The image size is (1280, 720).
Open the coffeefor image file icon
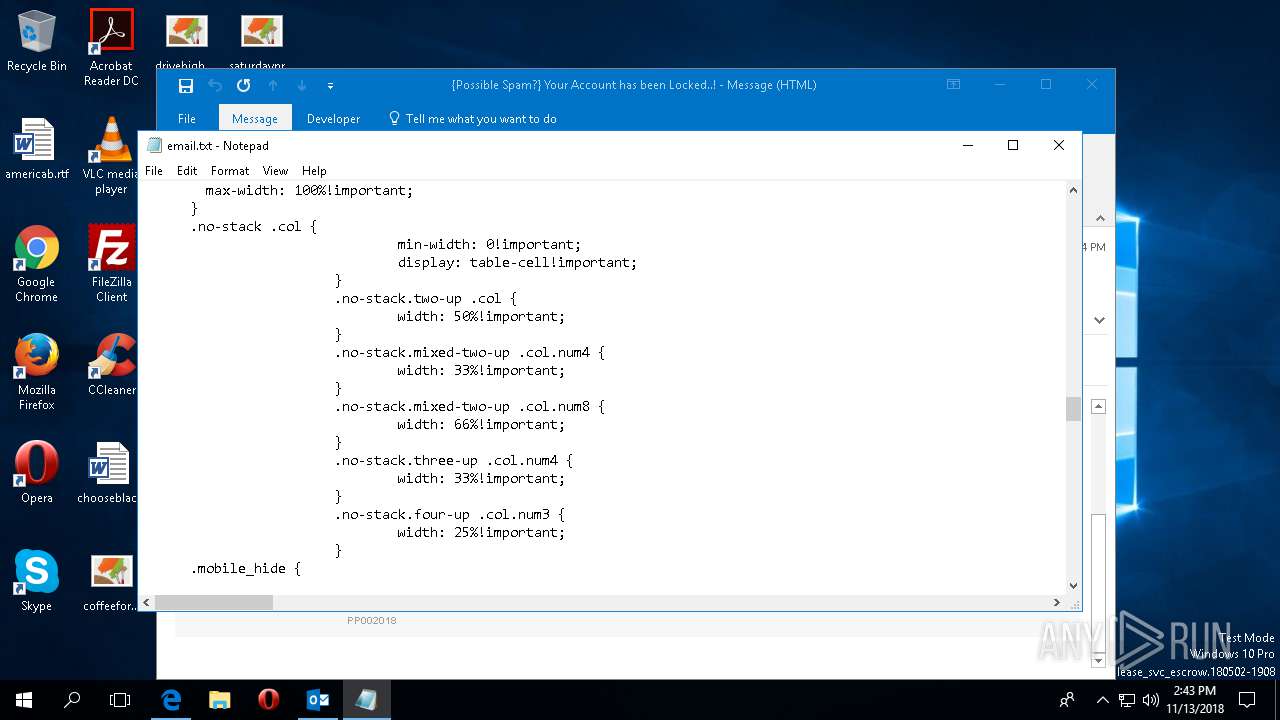[111, 581]
